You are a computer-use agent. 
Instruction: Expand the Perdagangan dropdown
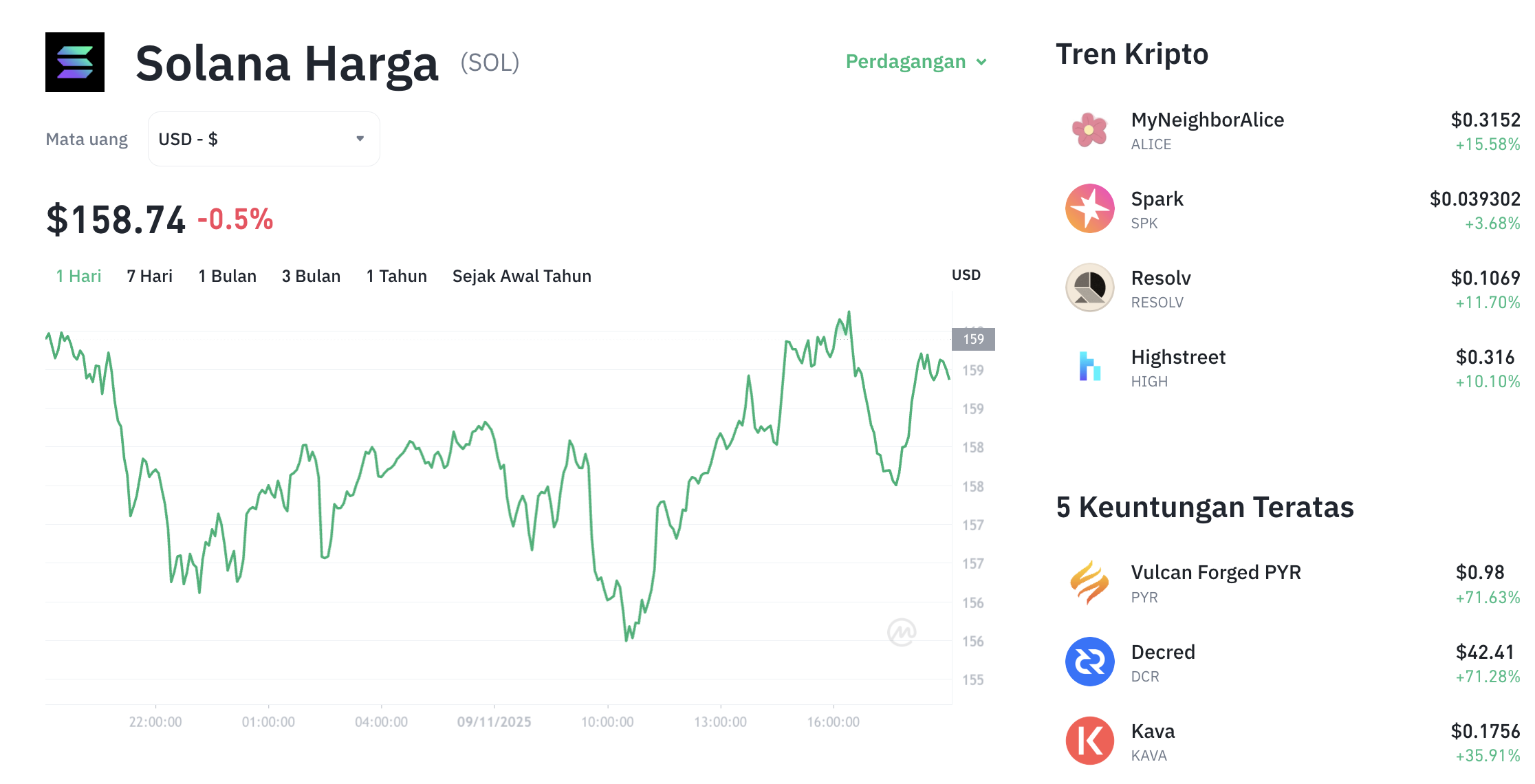click(915, 61)
